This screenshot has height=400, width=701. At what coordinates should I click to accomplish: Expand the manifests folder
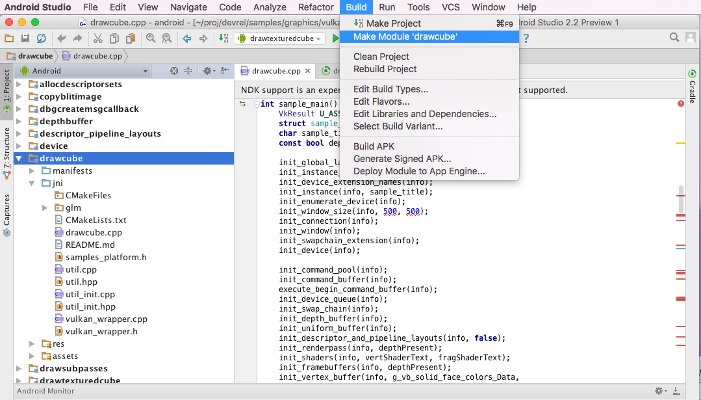[x=32, y=171]
